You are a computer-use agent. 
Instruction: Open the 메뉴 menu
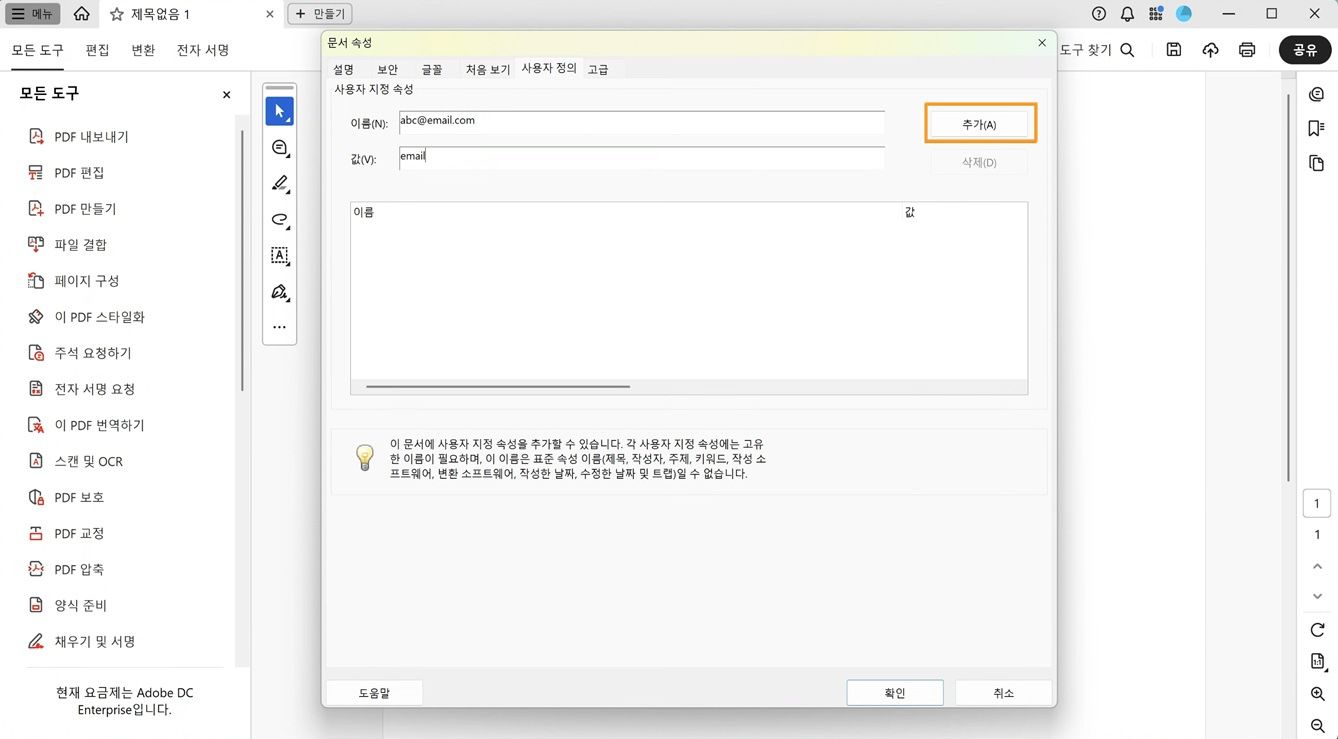point(33,14)
